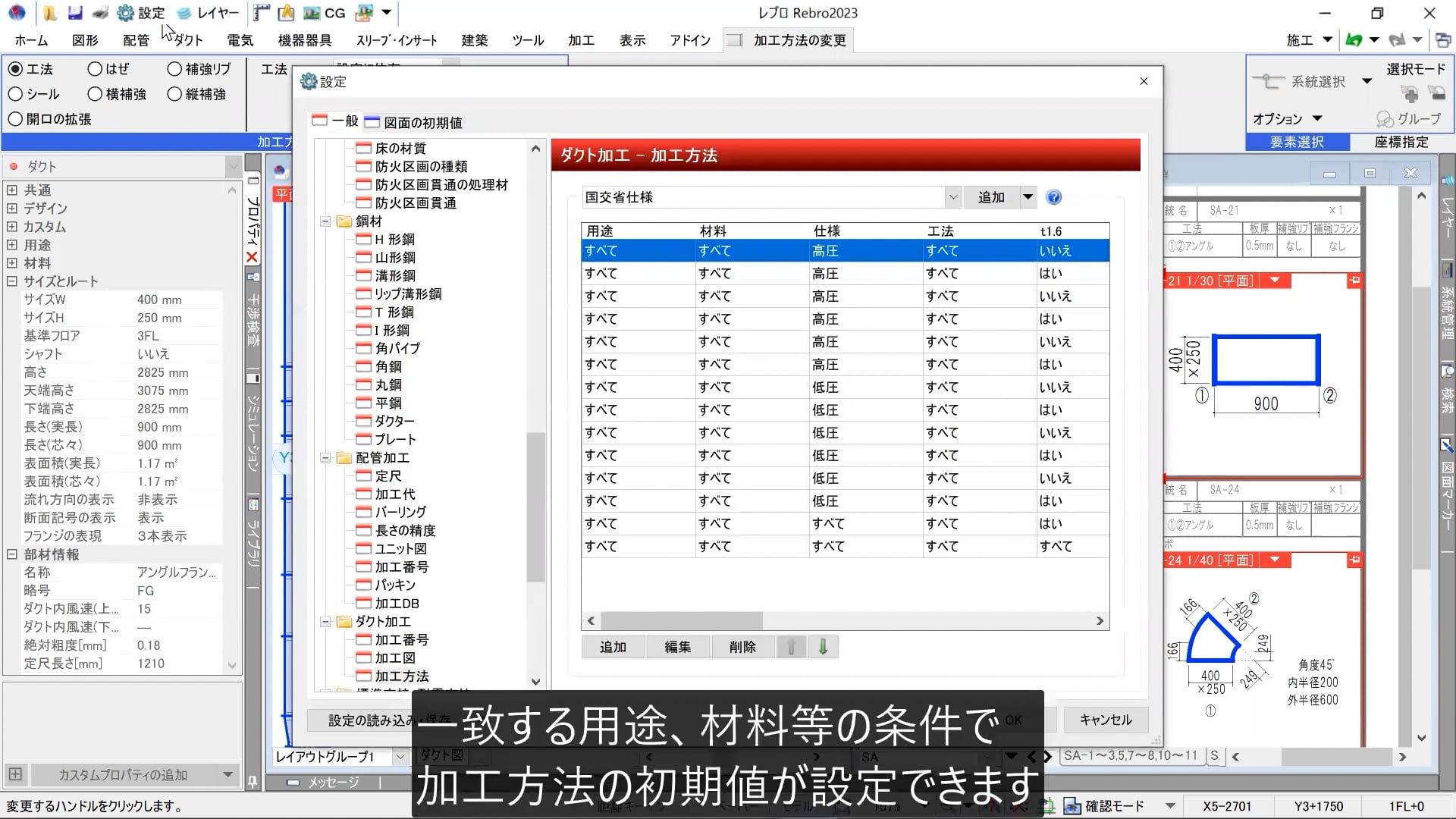Click the 編集 button below the table
The width and height of the screenshot is (1456, 819).
[x=678, y=647]
